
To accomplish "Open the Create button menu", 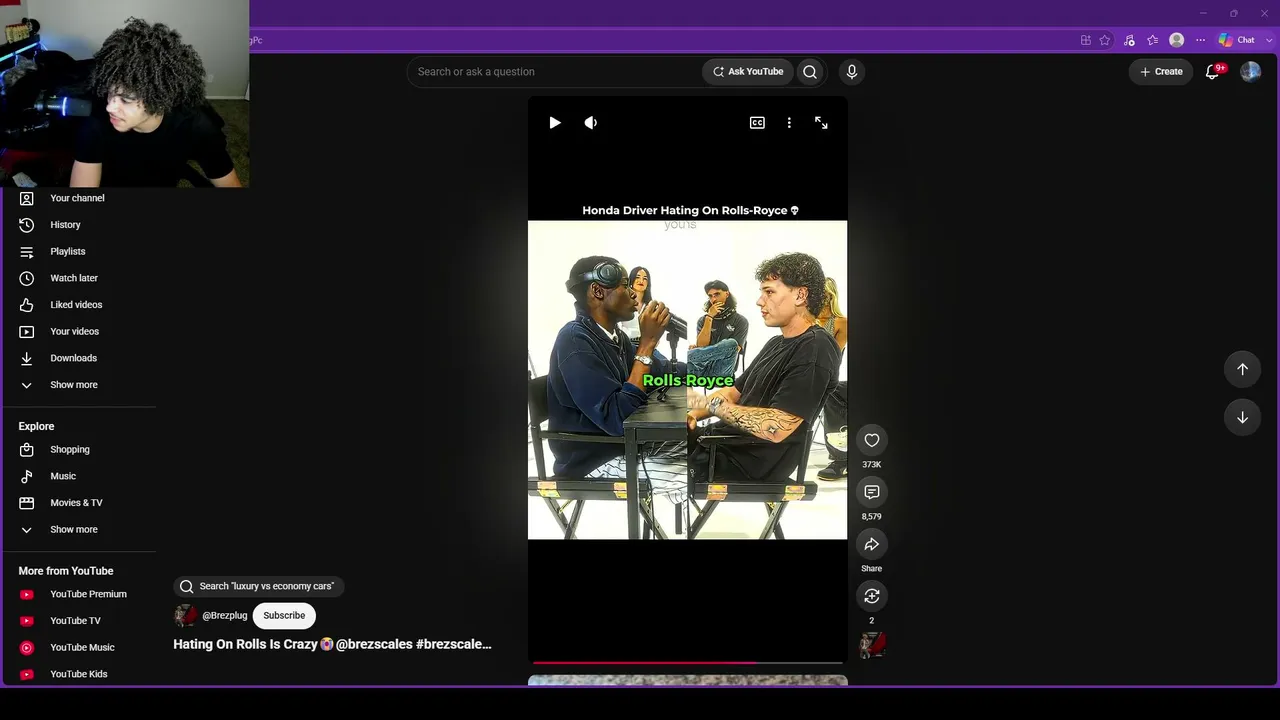I will [1161, 72].
